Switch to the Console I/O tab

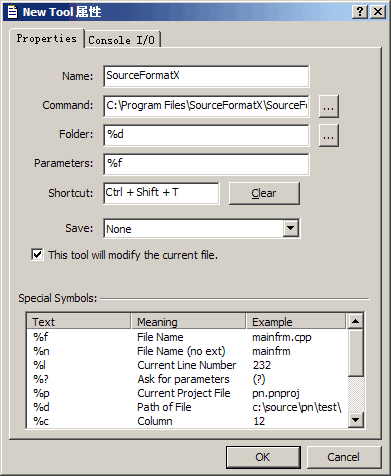click(x=122, y=40)
